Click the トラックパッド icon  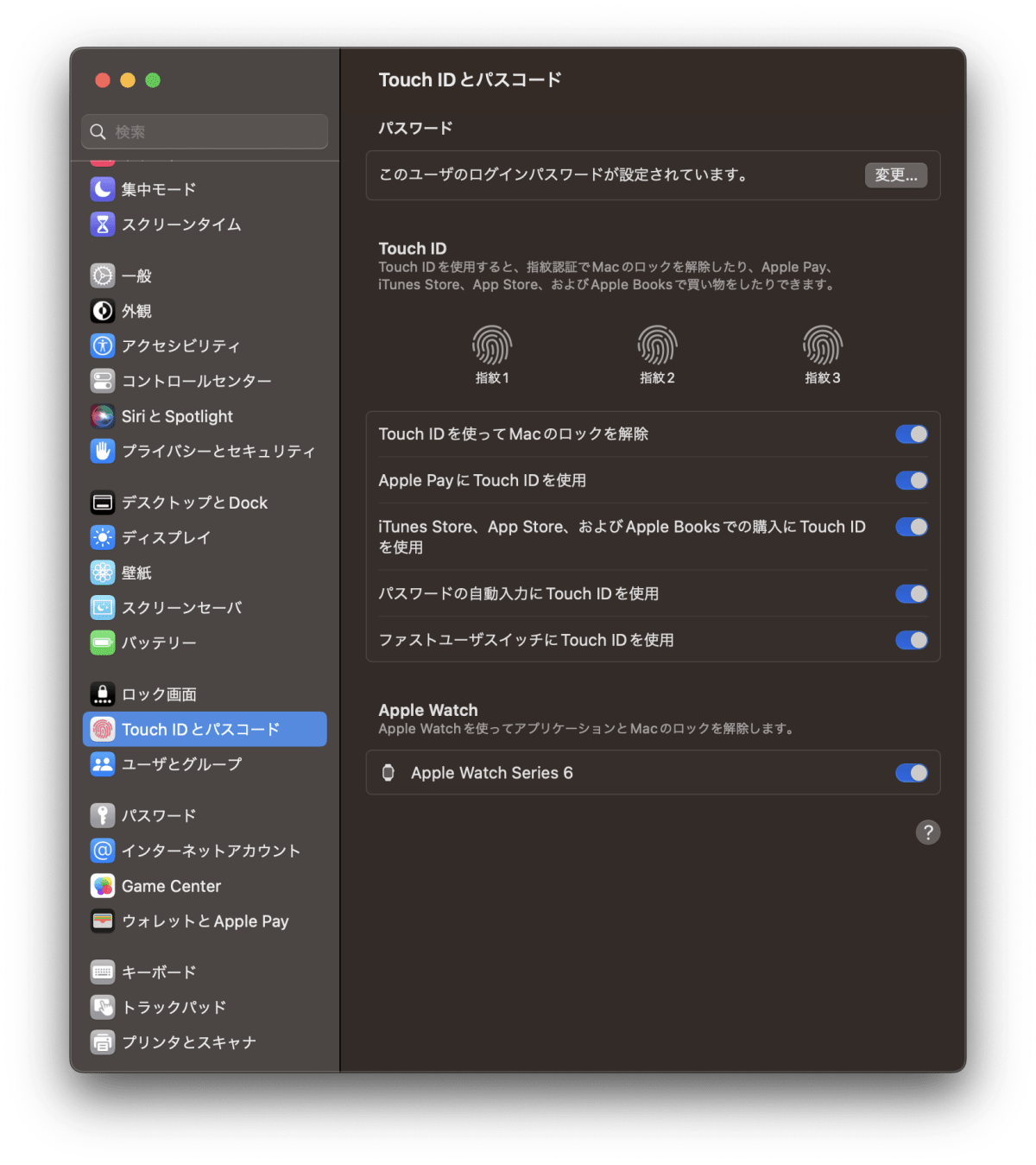pyautogui.click(x=103, y=1007)
